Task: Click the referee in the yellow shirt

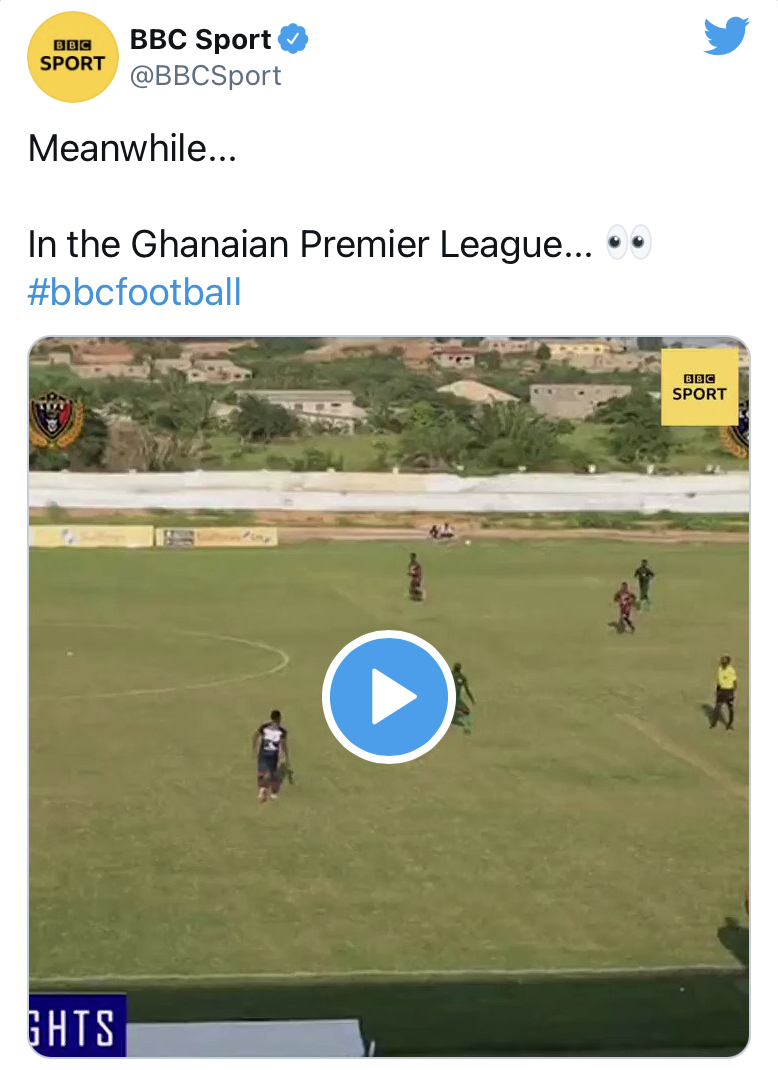Action: click(725, 690)
